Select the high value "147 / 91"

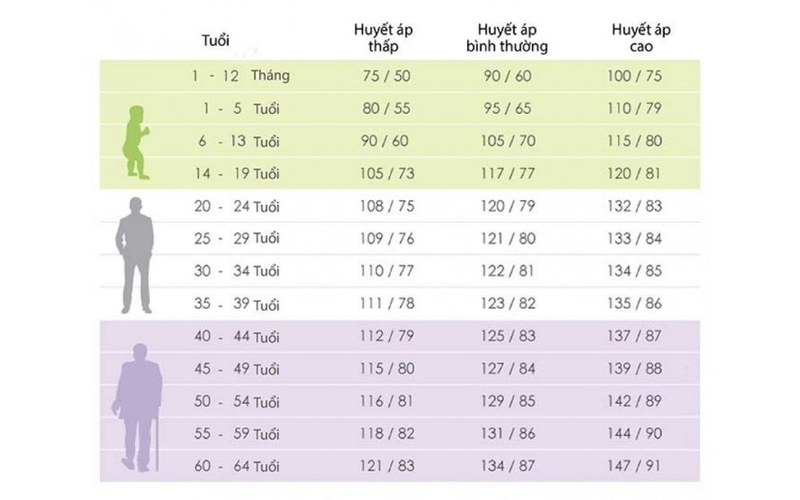click(641, 467)
